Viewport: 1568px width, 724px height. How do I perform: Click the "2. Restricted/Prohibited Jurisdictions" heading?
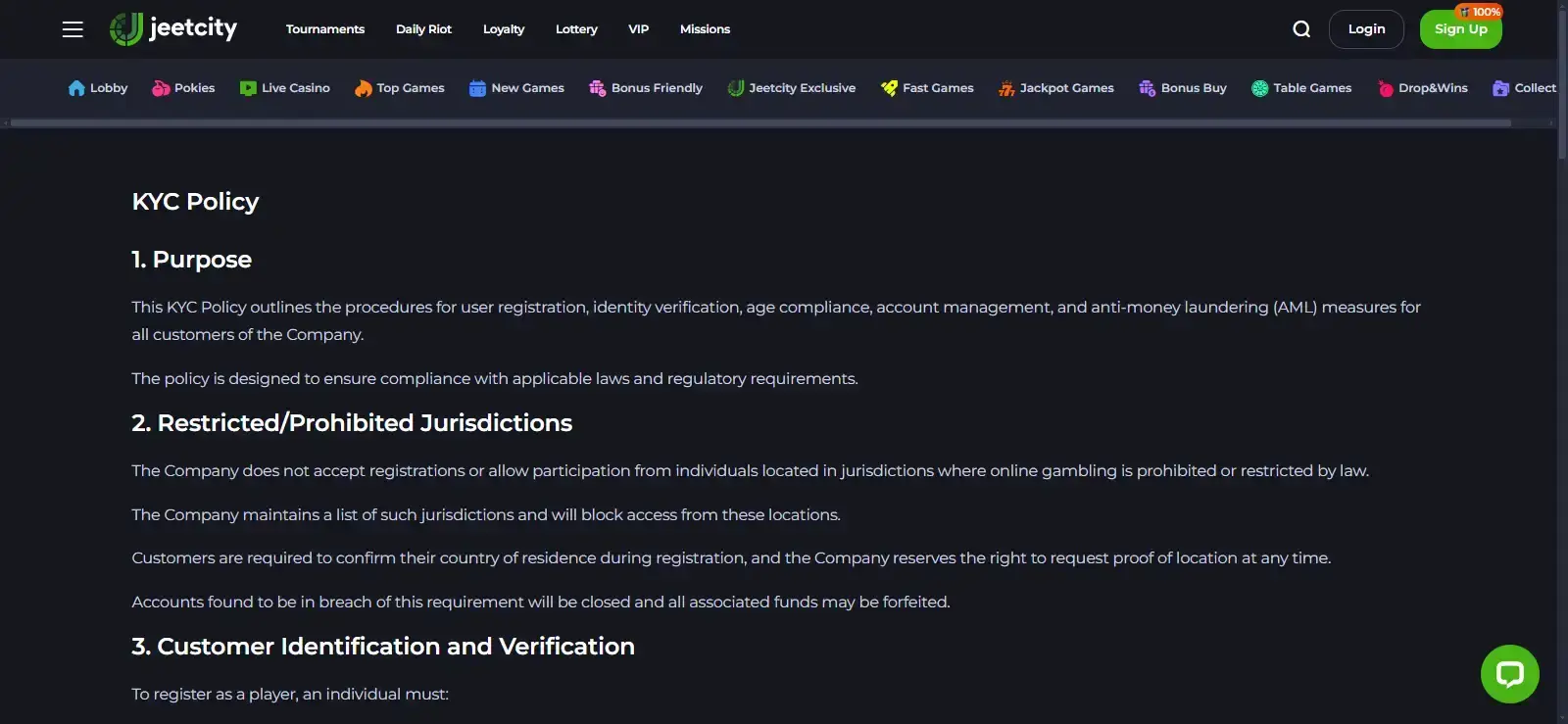(x=352, y=423)
